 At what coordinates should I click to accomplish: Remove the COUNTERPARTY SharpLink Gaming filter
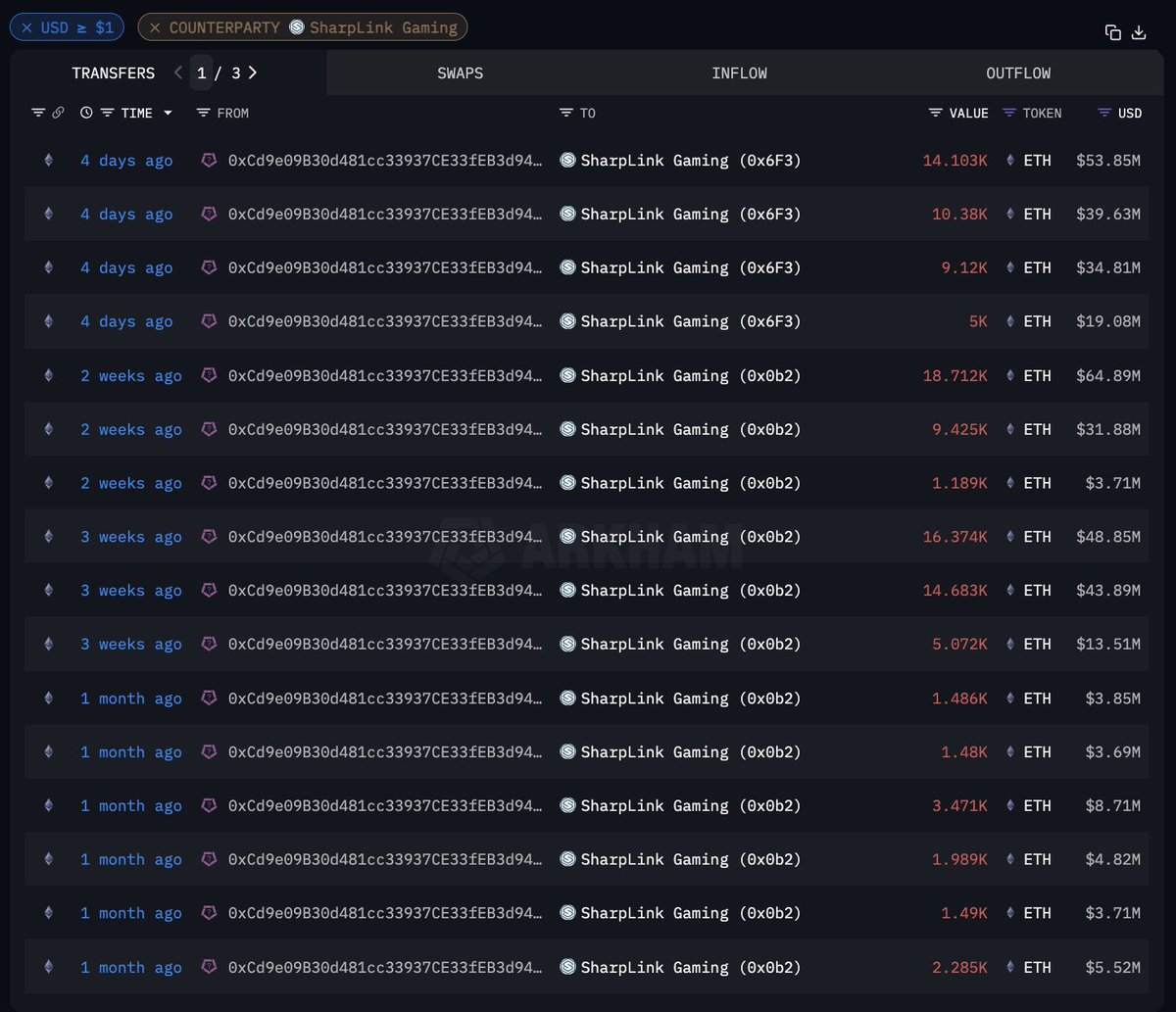click(x=155, y=27)
